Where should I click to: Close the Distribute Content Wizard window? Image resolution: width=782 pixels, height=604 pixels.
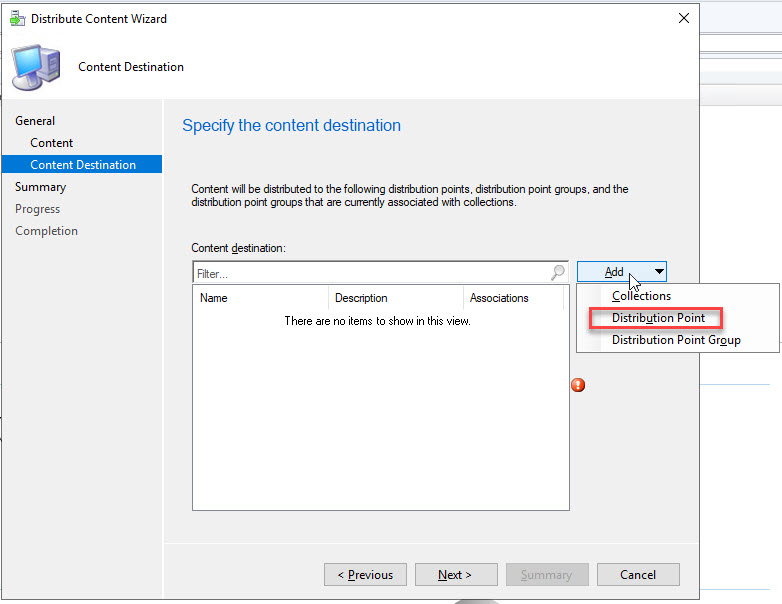(683, 18)
